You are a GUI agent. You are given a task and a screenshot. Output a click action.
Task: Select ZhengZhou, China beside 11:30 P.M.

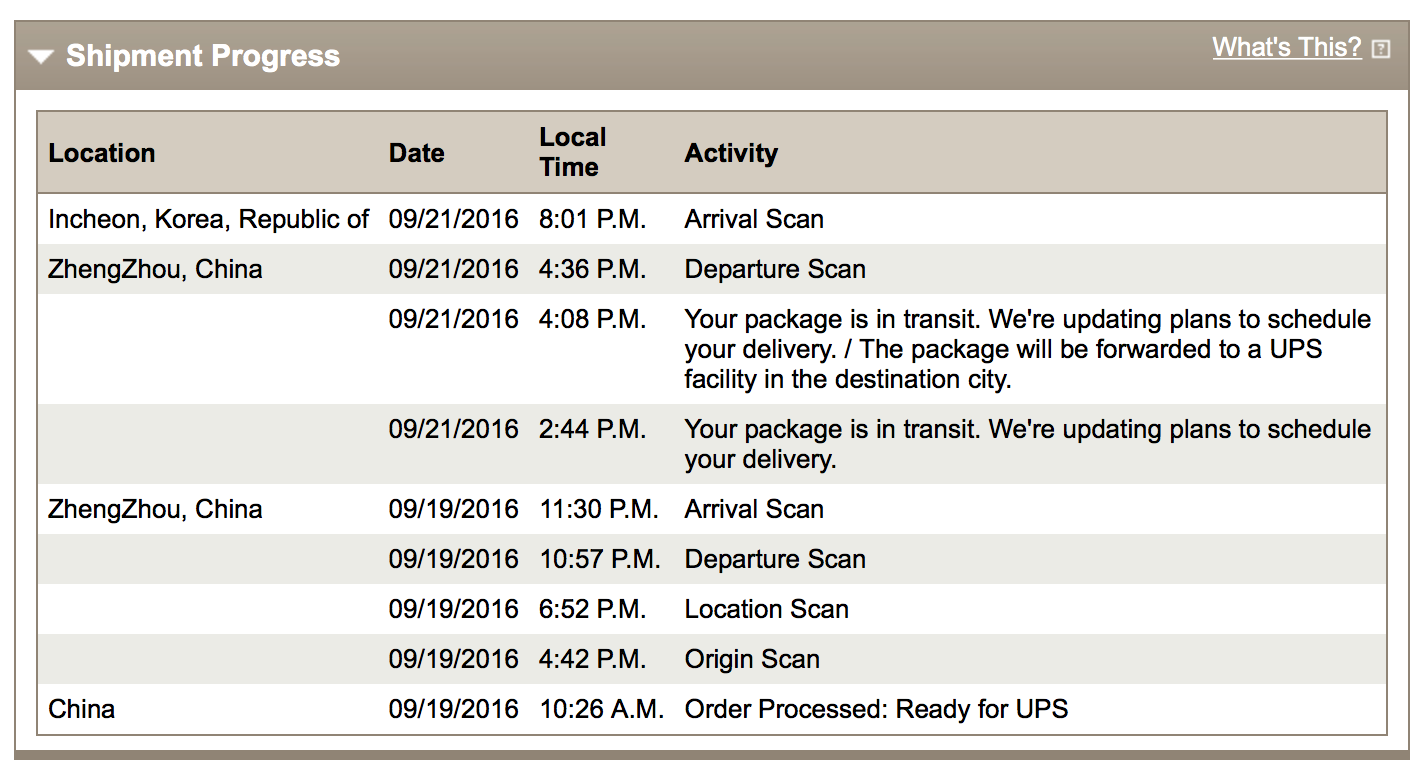[x=155, y=509]
